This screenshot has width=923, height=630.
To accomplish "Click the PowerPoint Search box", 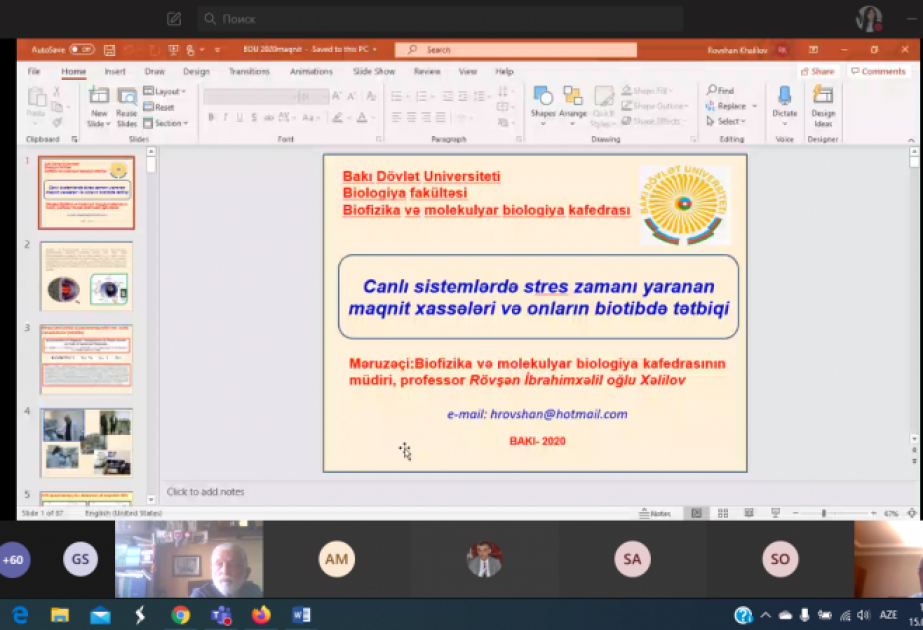I will pyautogui.click(x=516, y=50).
